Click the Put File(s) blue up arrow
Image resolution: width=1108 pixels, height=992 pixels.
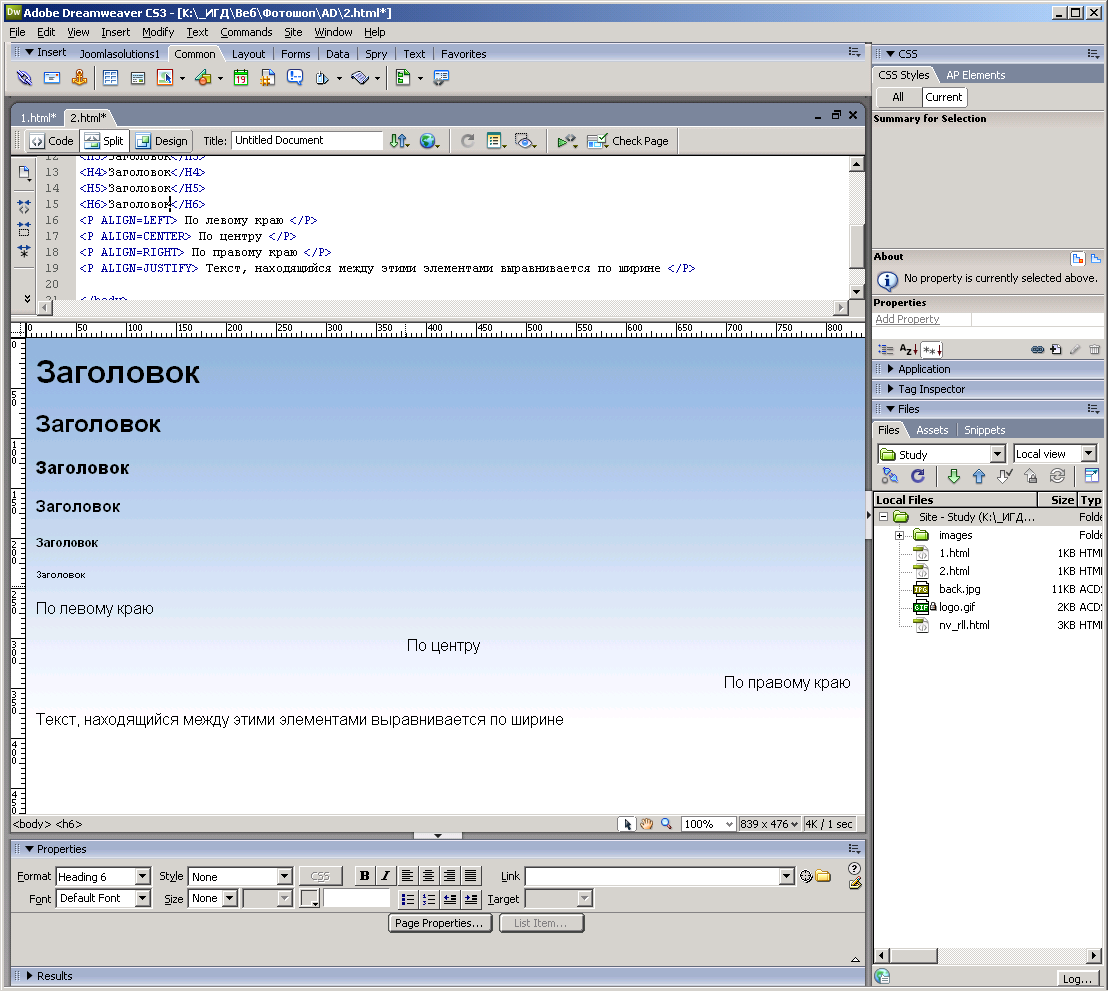(x=979, y=476)
